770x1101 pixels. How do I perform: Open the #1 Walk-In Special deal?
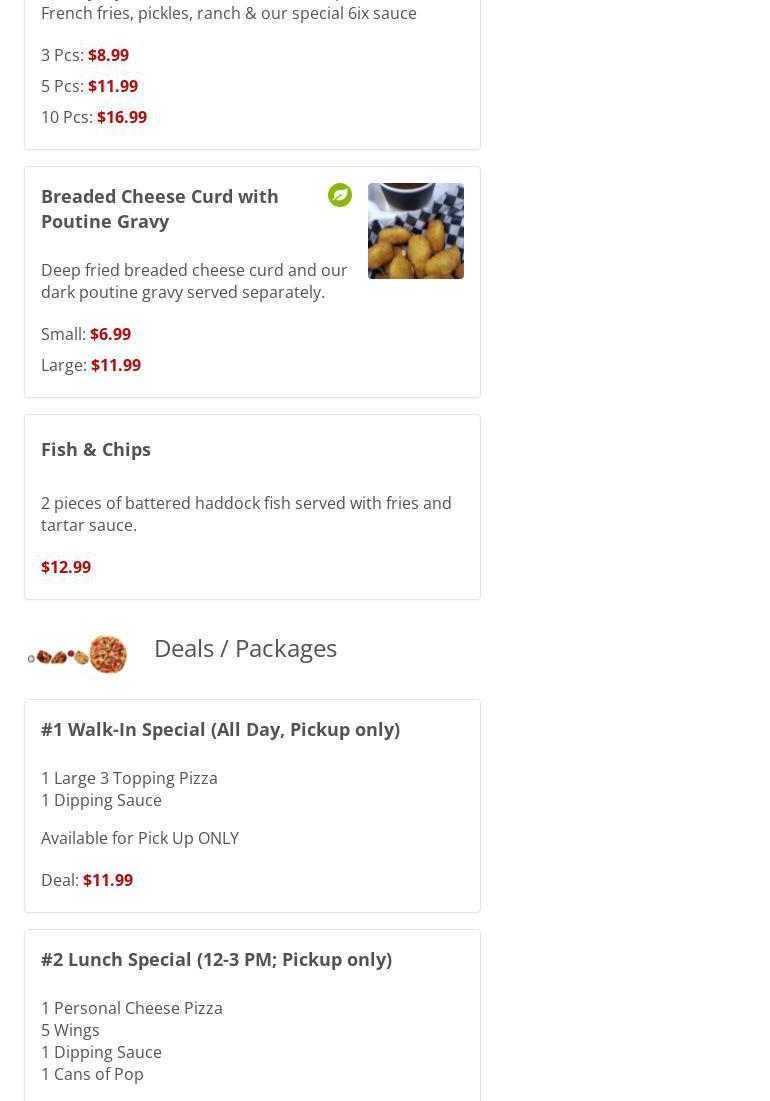(x=220, y=729)
